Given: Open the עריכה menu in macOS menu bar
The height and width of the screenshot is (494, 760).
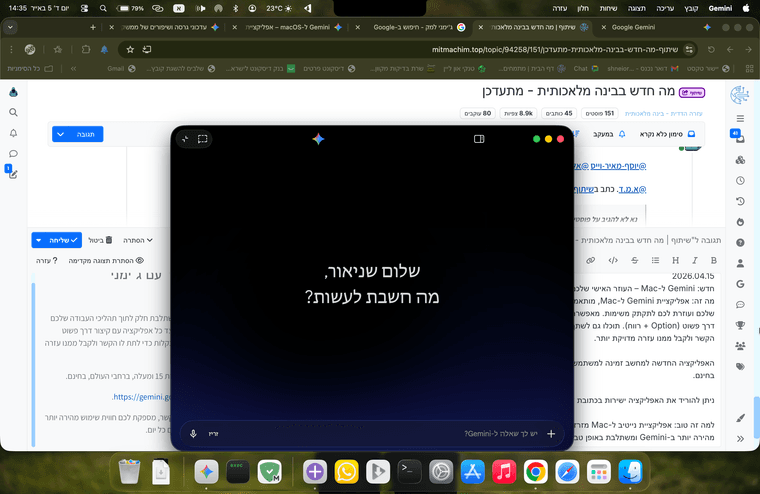Looking at the screenshot, I should pos(665,8).
